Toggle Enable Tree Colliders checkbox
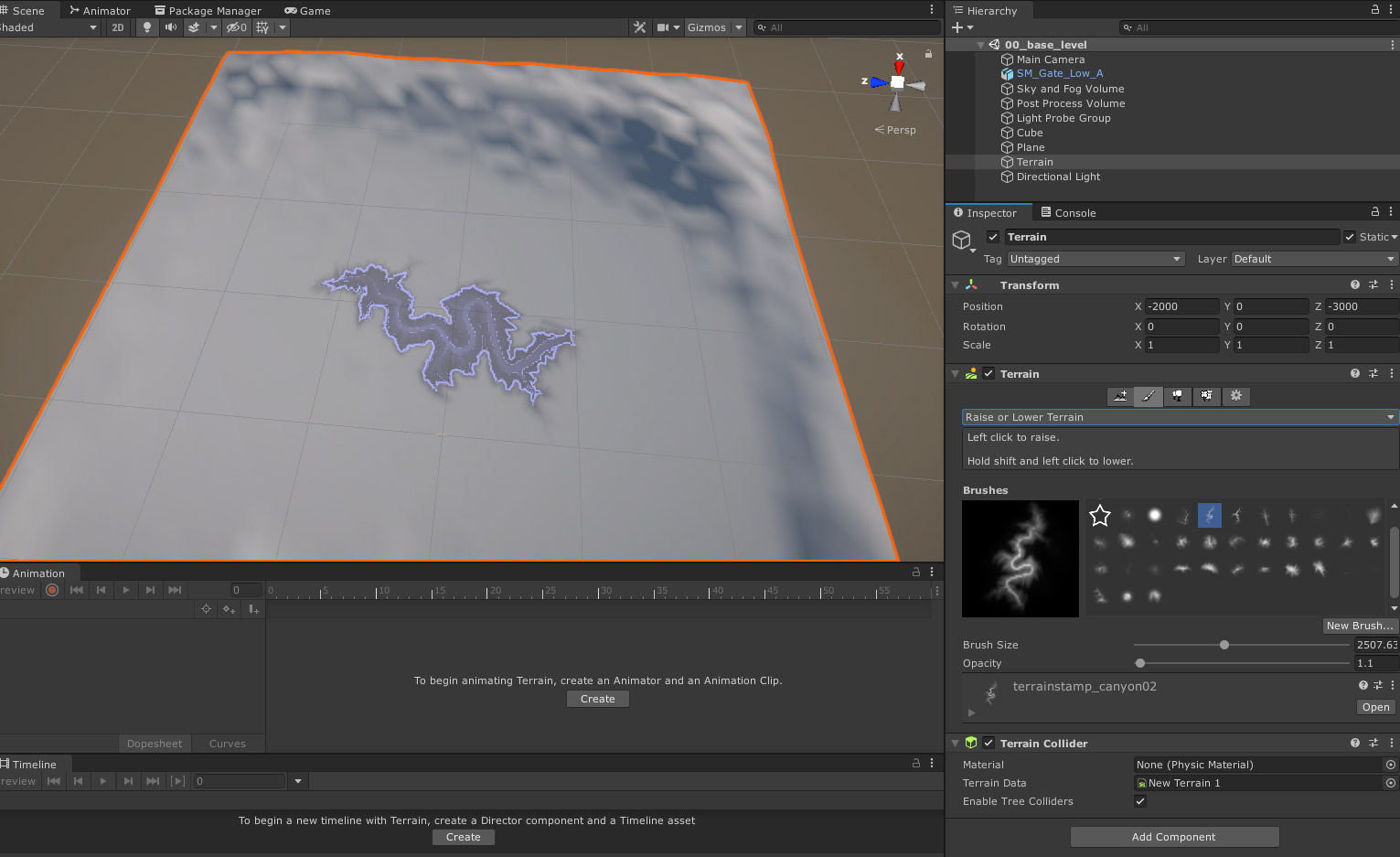The image size is (1400, 857). click(1139, 801)
